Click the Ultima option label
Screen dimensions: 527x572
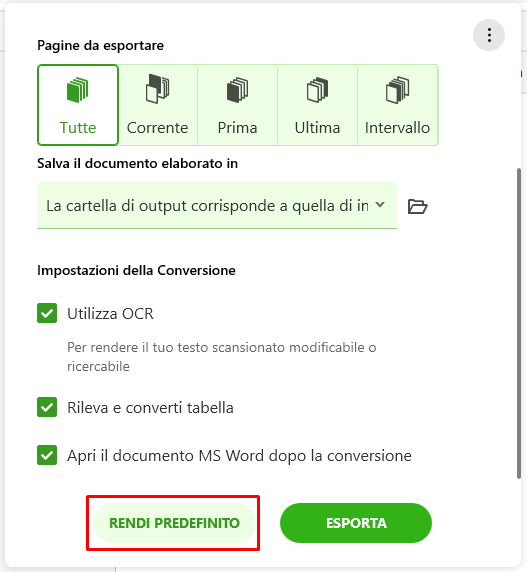click(x=317, y=128)
